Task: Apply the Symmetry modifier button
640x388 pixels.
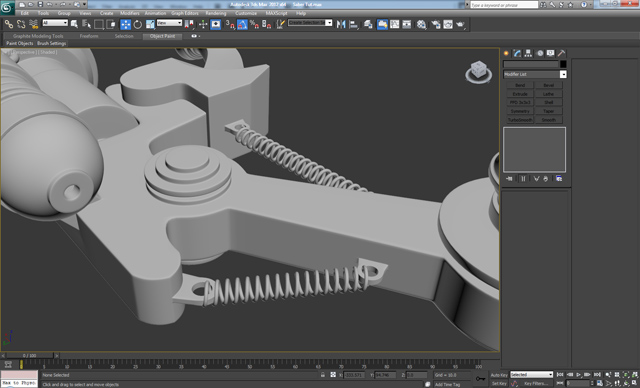Action: 520,111
